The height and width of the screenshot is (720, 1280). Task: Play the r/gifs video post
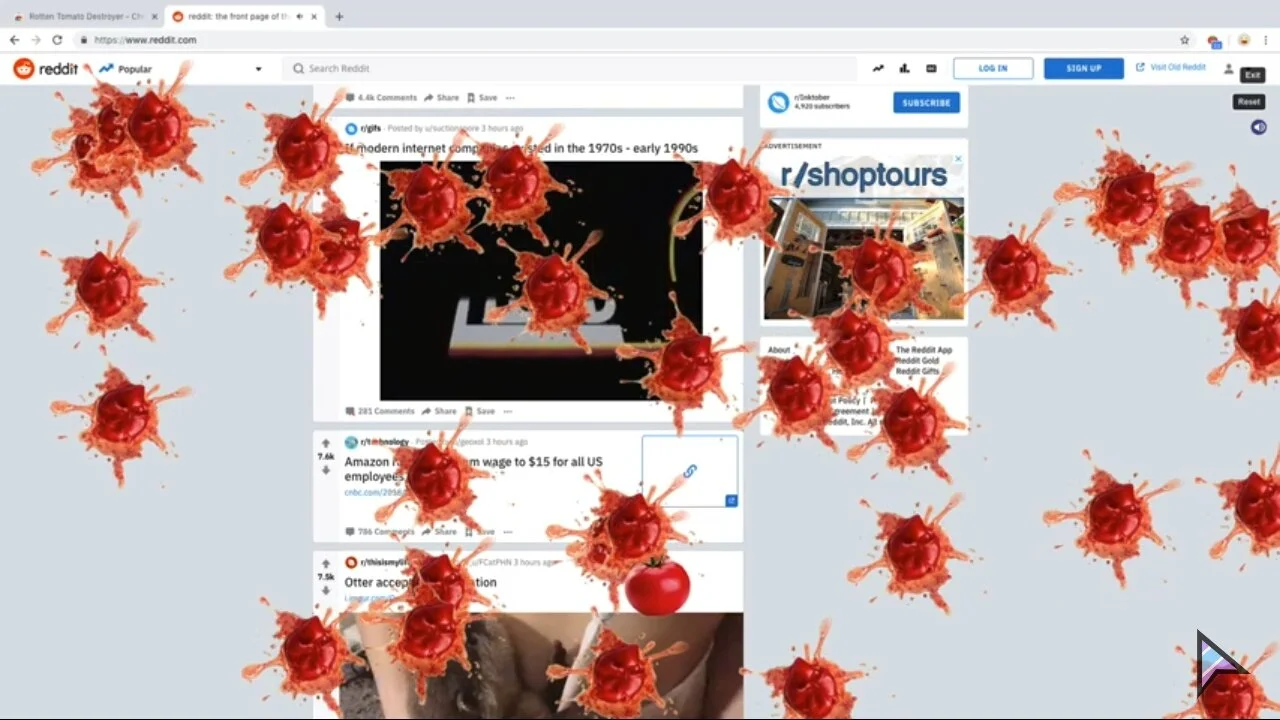(x=540, y=281)
